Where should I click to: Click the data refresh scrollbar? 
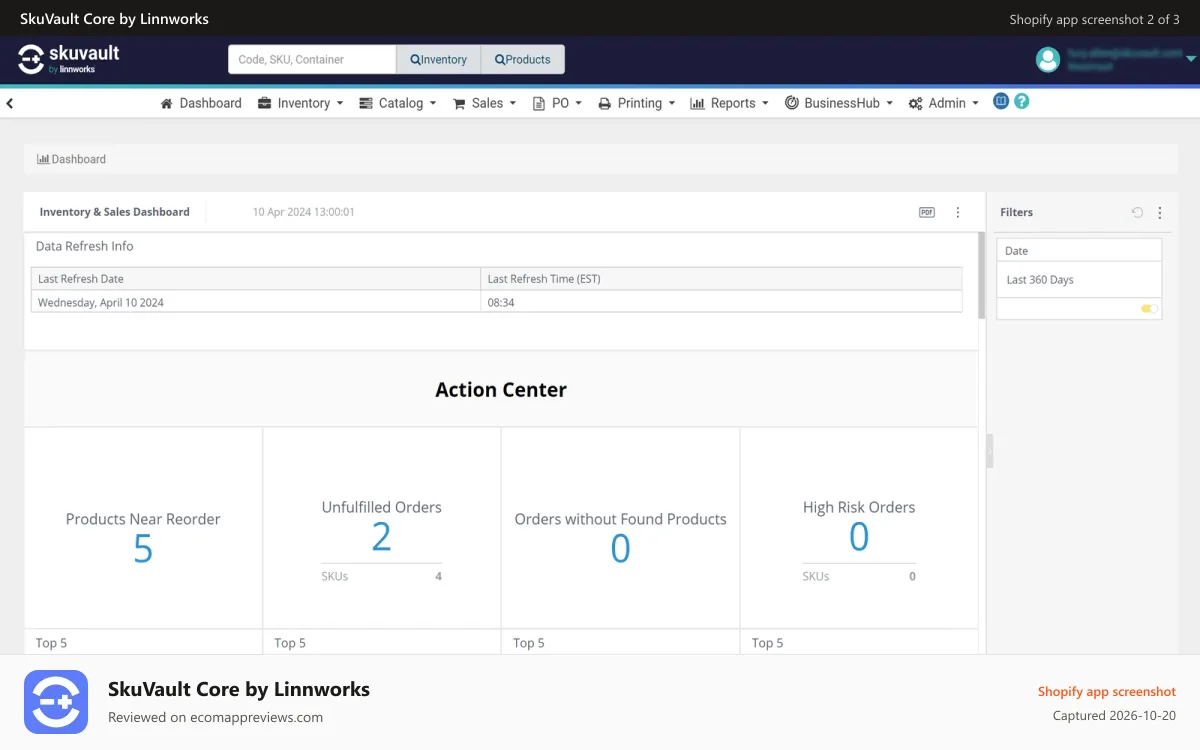coord(981,276)
